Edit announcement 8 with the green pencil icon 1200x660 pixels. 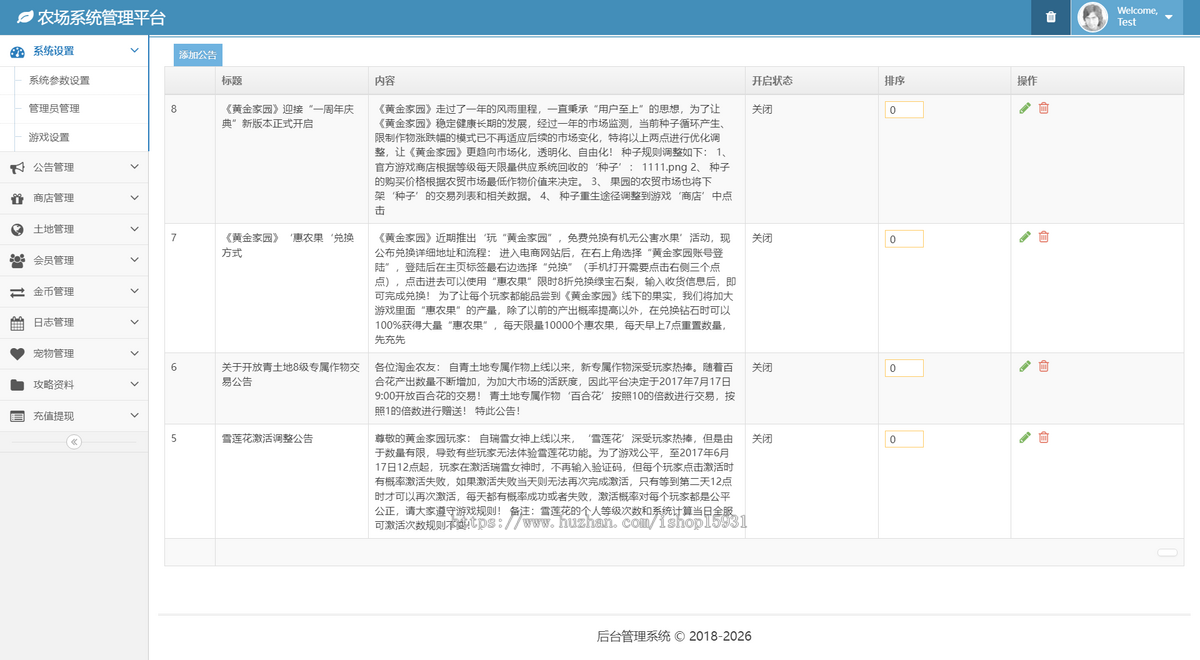point(1024,107)
